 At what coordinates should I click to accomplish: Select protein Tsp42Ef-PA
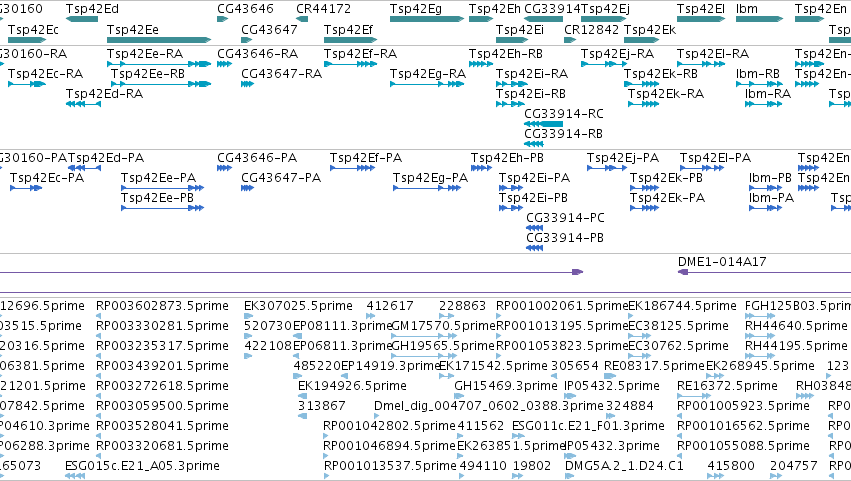coord(366,158)
